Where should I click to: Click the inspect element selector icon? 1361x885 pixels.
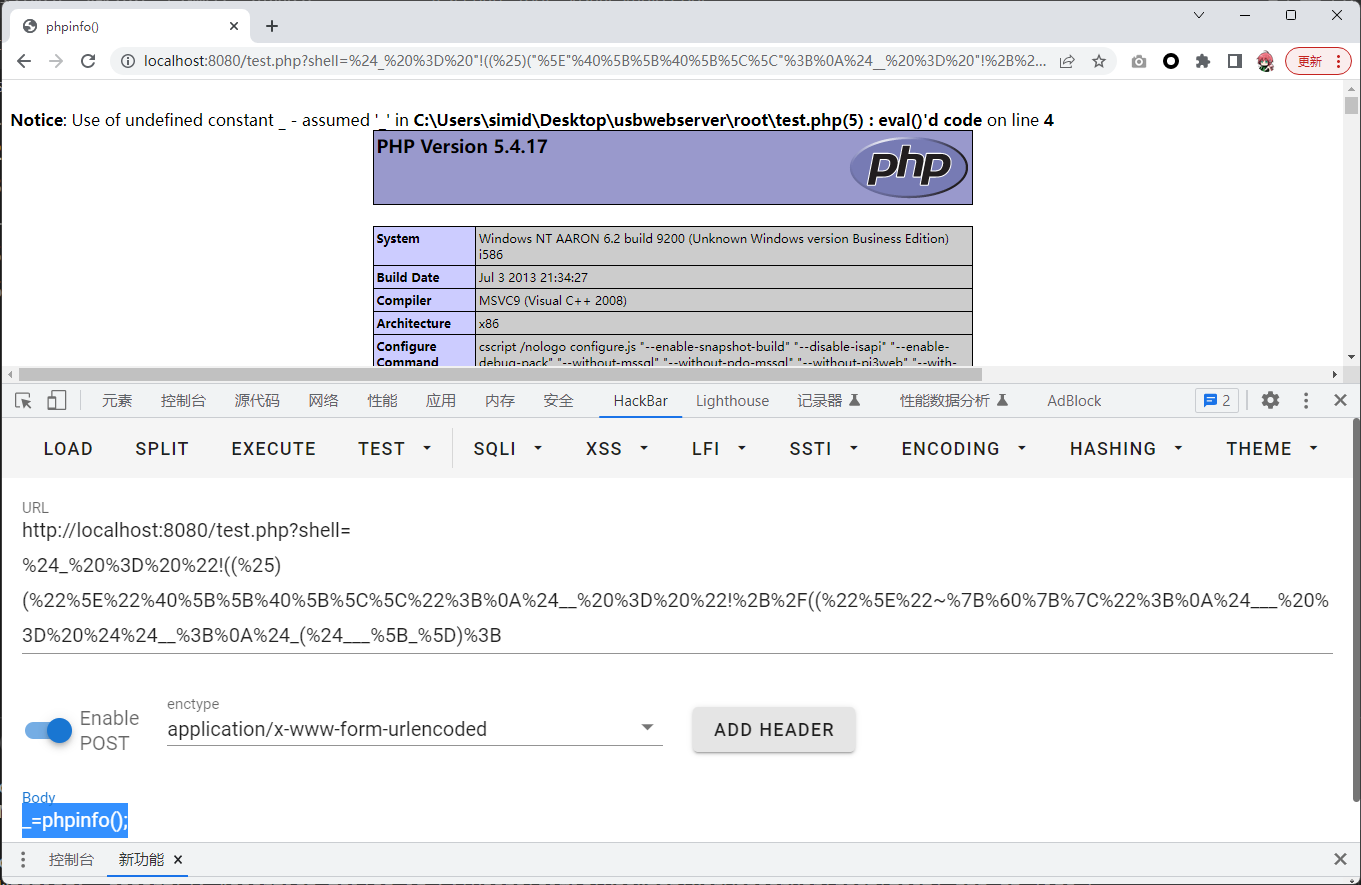tap(23, 401)
